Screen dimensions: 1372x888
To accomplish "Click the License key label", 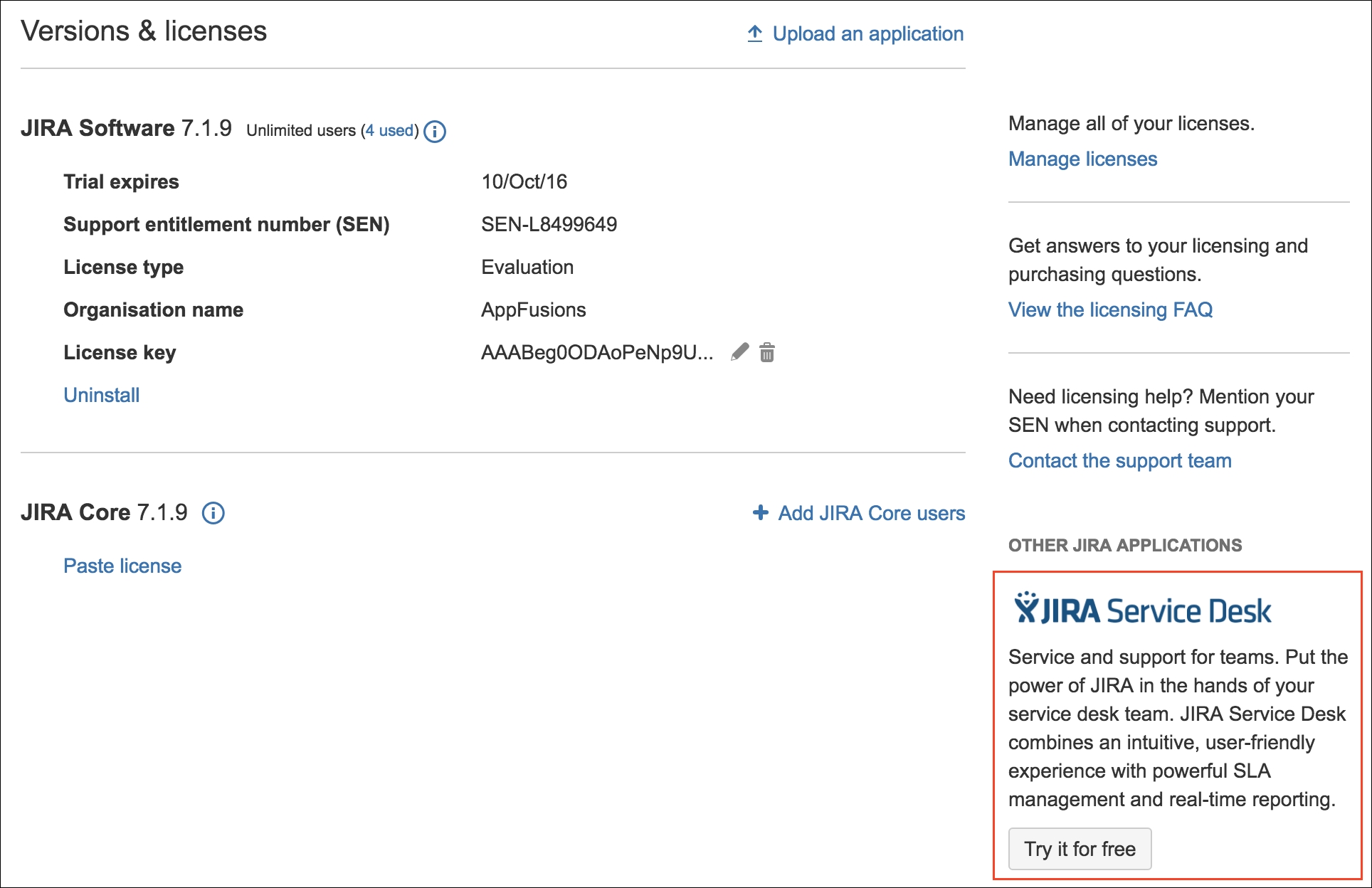I will (x=120, y=352).
